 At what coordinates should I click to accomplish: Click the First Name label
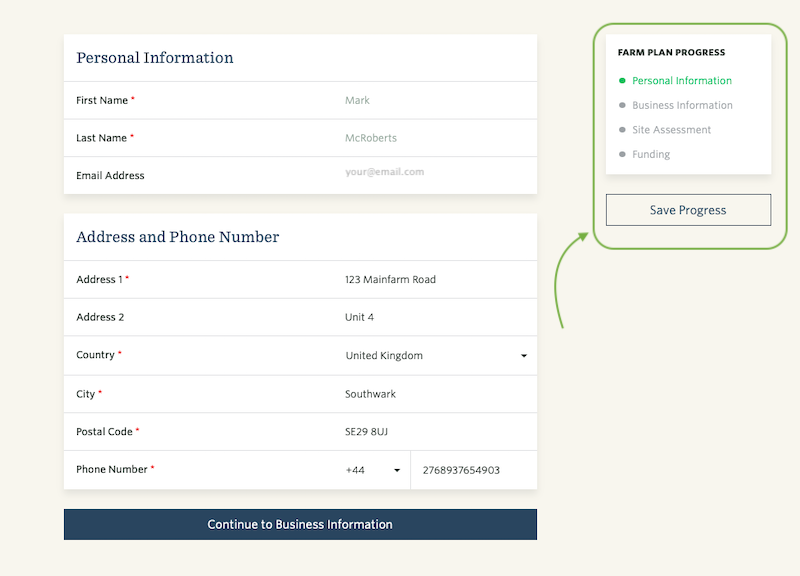(102, 101)
